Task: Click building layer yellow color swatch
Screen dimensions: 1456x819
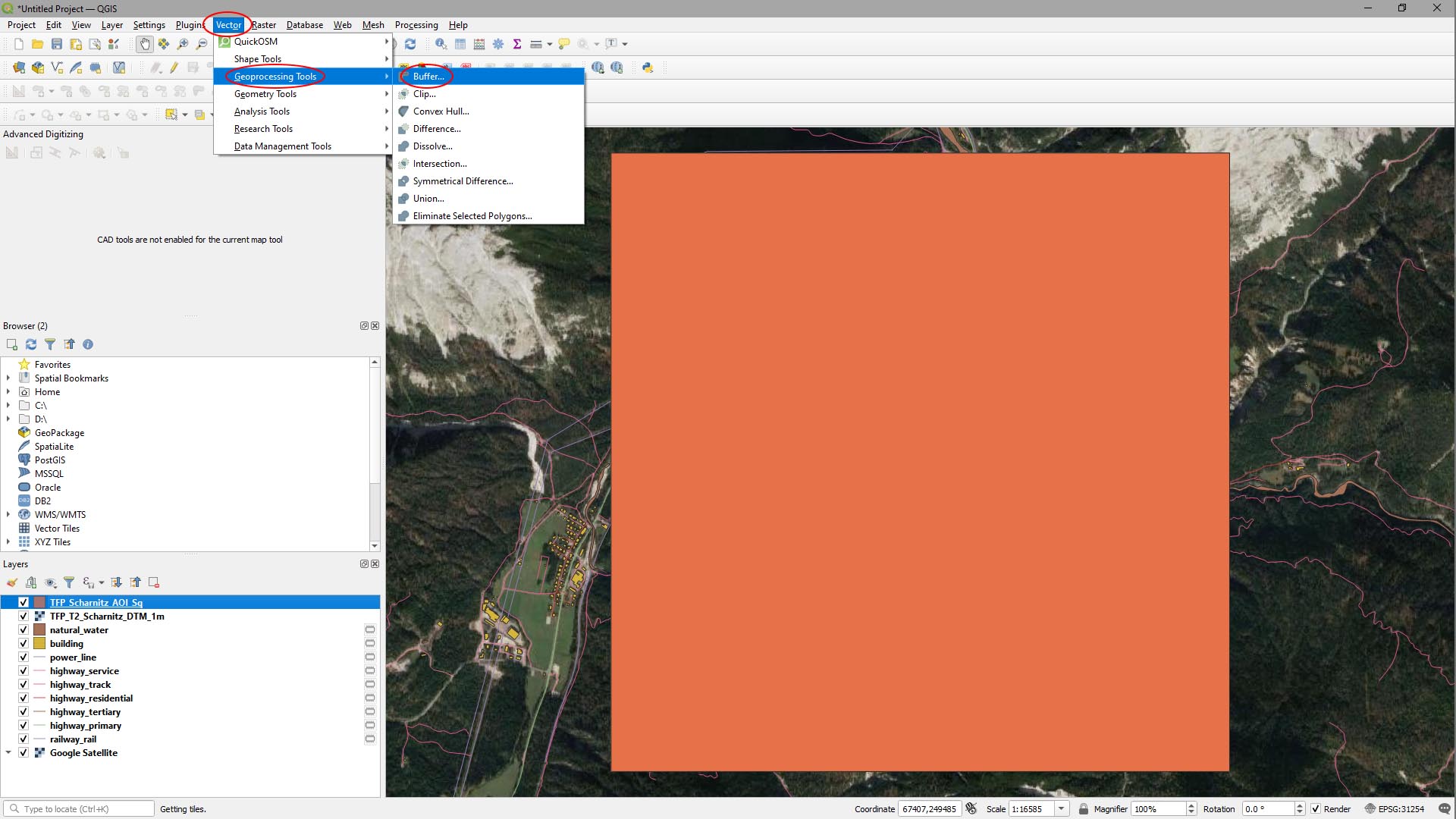Action: [x=39, y=643]
